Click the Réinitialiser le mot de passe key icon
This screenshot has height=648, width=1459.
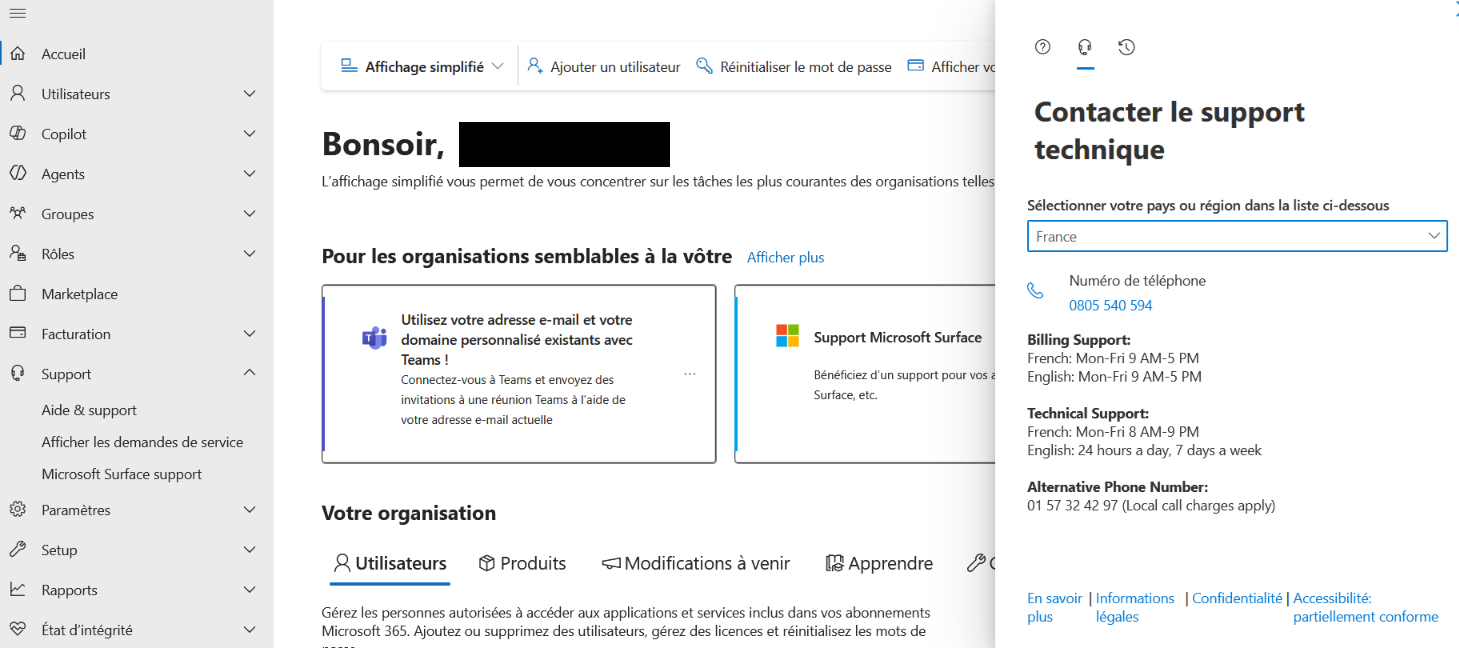click(704, 66)
